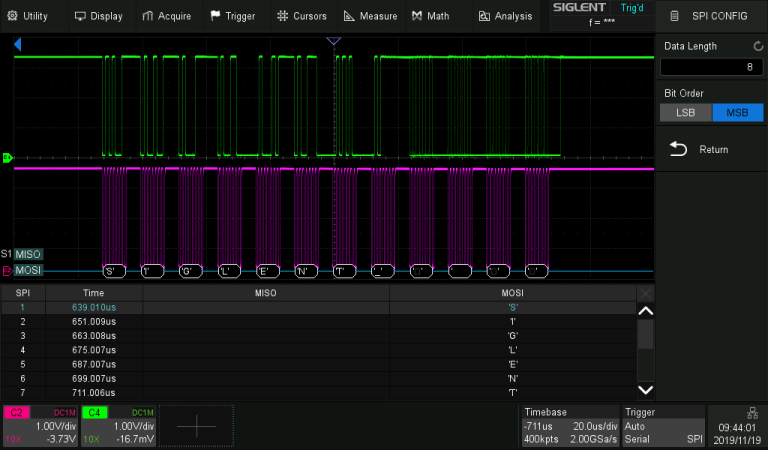The width and height of the screenshot is (768, 450).
Task: Toggle the C2 channel info box
Action: [x=40, y=426]
